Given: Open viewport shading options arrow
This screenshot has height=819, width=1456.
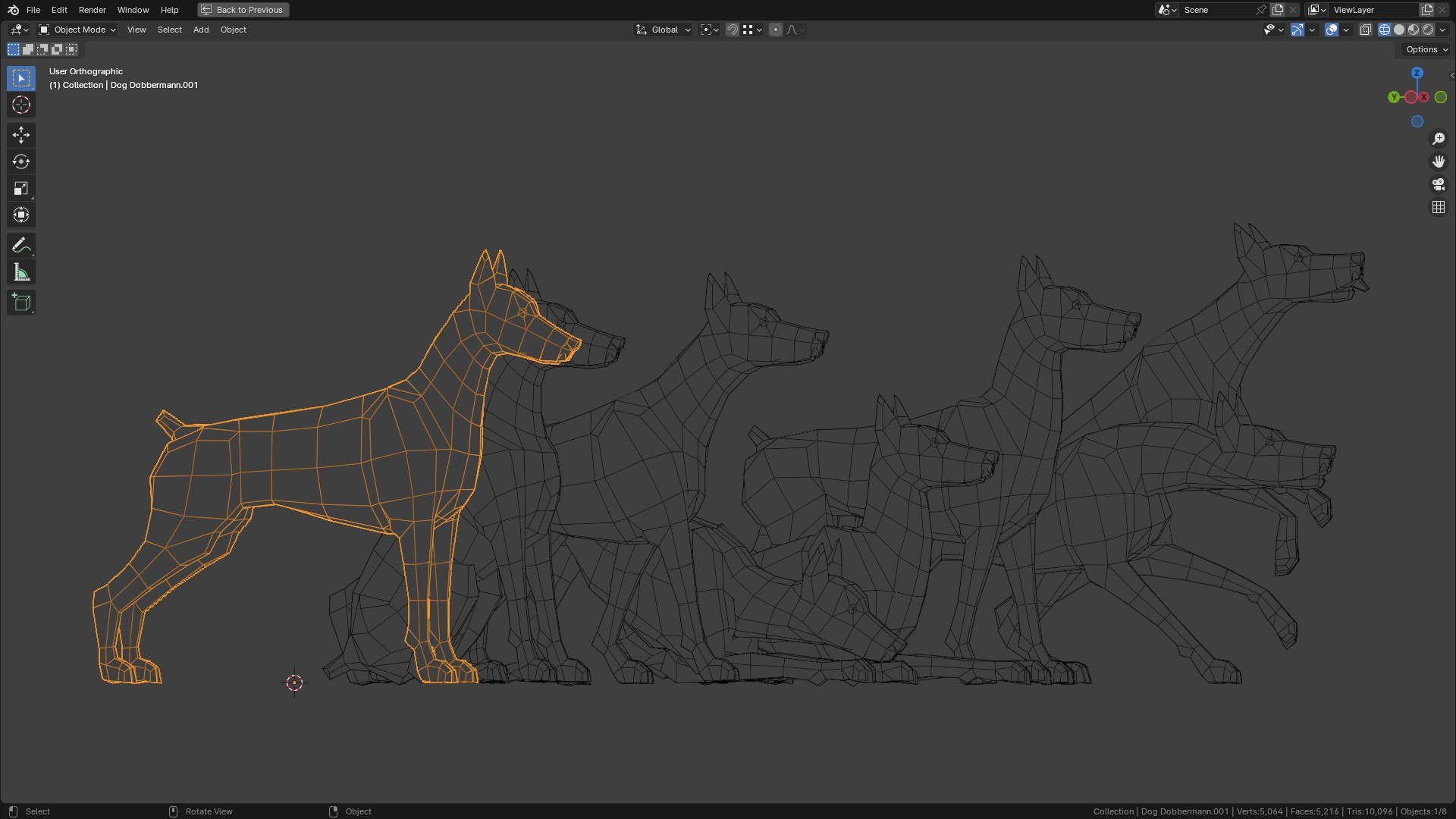Looking at the screenshot, I should (x=1442, y=30).
